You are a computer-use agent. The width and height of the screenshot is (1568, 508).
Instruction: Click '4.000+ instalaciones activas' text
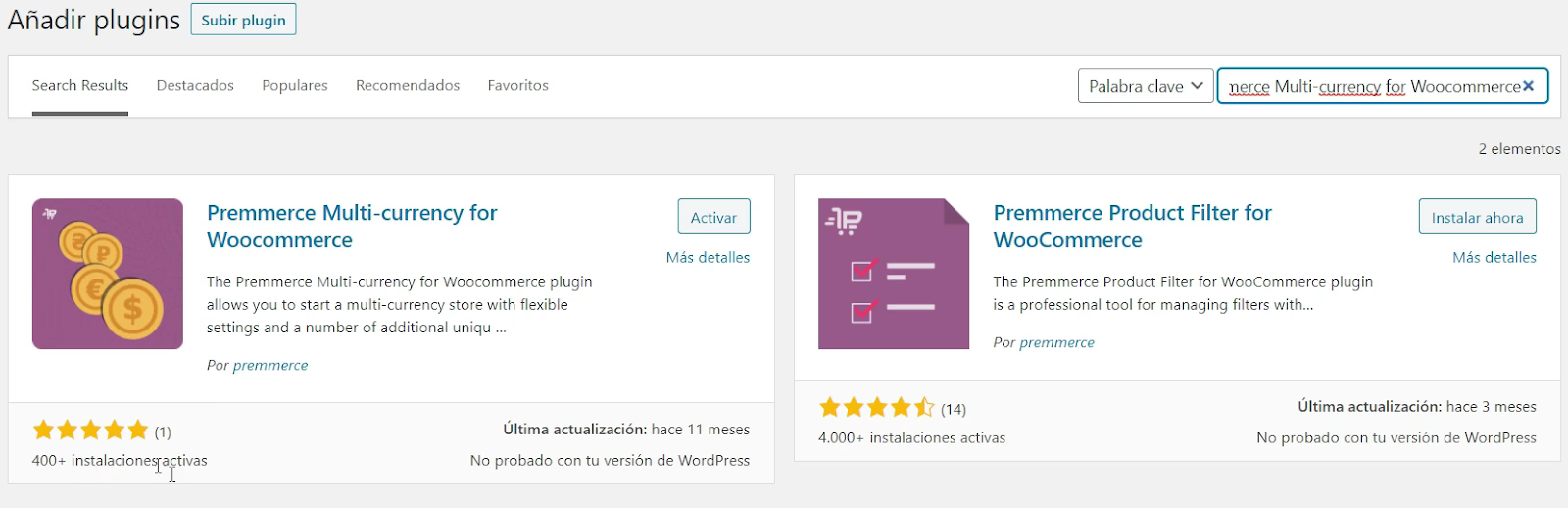click(911, 437)
